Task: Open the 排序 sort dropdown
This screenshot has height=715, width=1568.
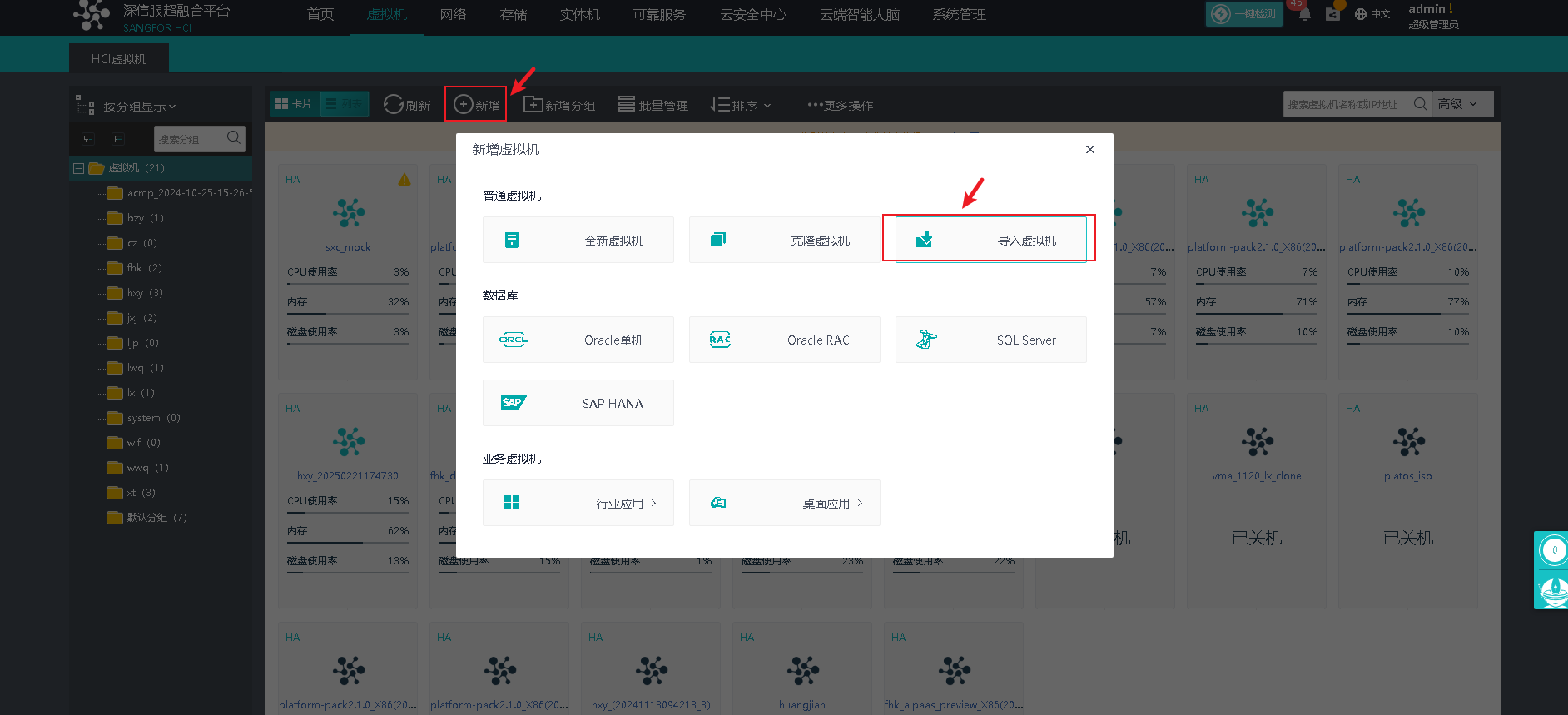Action: (x=741, y=105)
